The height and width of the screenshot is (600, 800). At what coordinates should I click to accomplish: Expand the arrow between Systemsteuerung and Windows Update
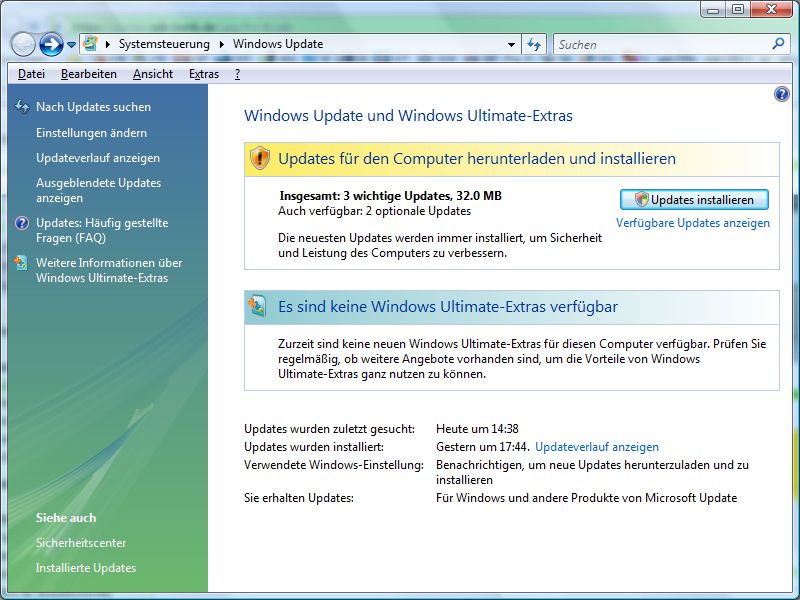221,44
